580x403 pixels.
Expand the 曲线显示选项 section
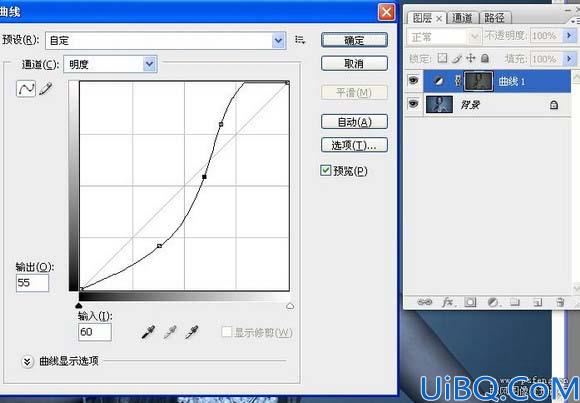[27, 362]
